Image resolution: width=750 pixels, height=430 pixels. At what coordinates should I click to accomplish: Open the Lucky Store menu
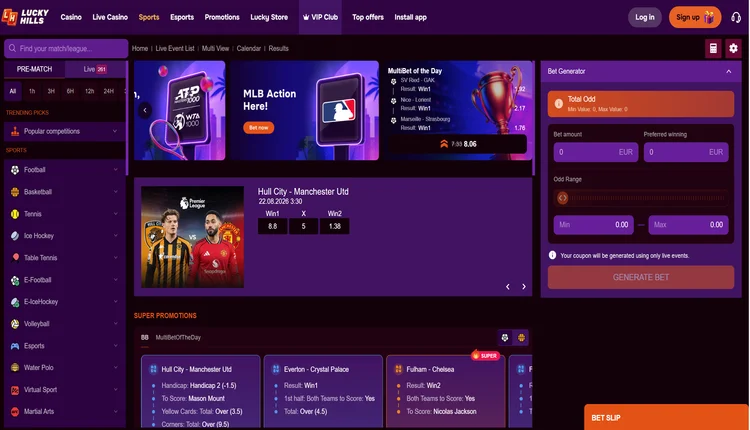click(x=269, y=17)
